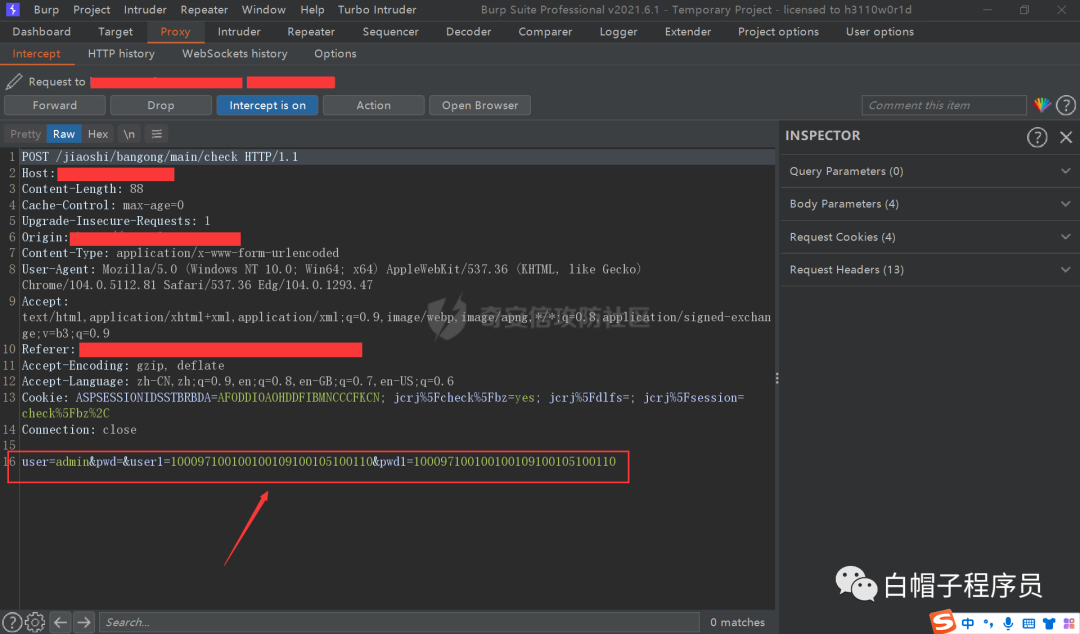Switch to the Comparer tab
Viewport: 1080px width, 634px height.
point(545,32)
